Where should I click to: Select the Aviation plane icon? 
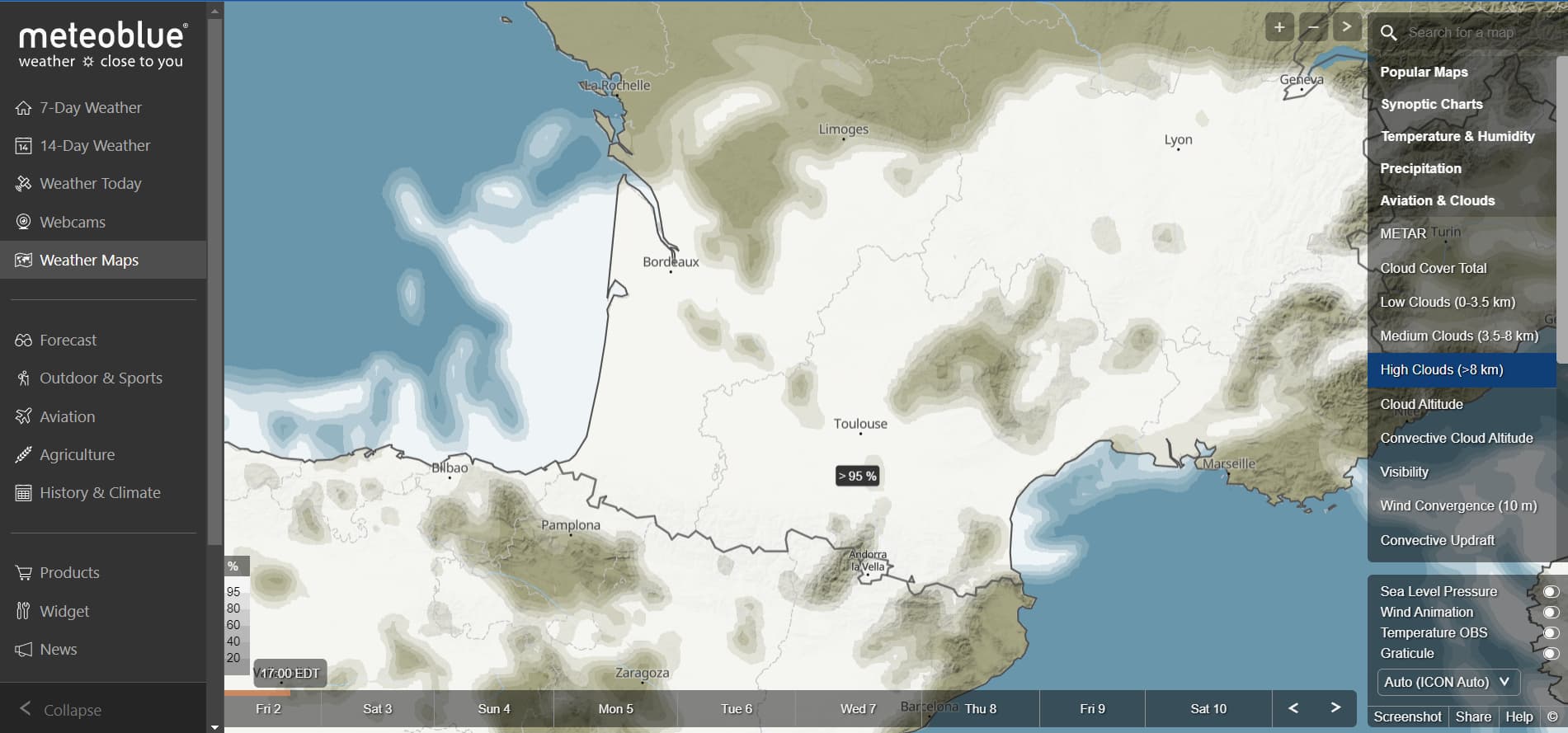pyautogui.click(x=23, y=416)
